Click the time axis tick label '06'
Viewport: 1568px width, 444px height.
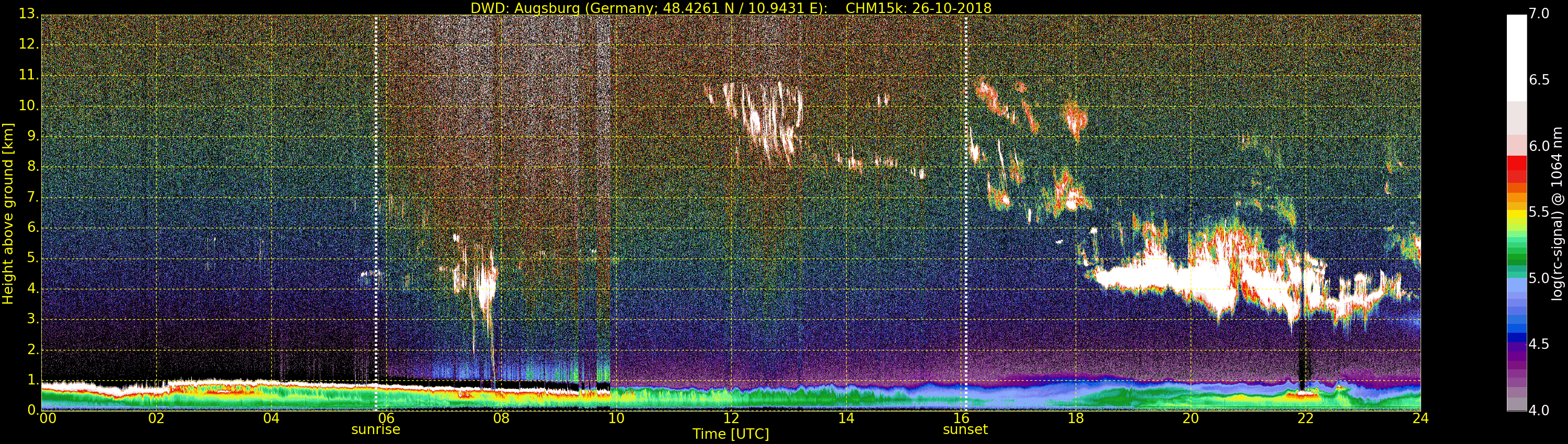click(x=387, y=418)
